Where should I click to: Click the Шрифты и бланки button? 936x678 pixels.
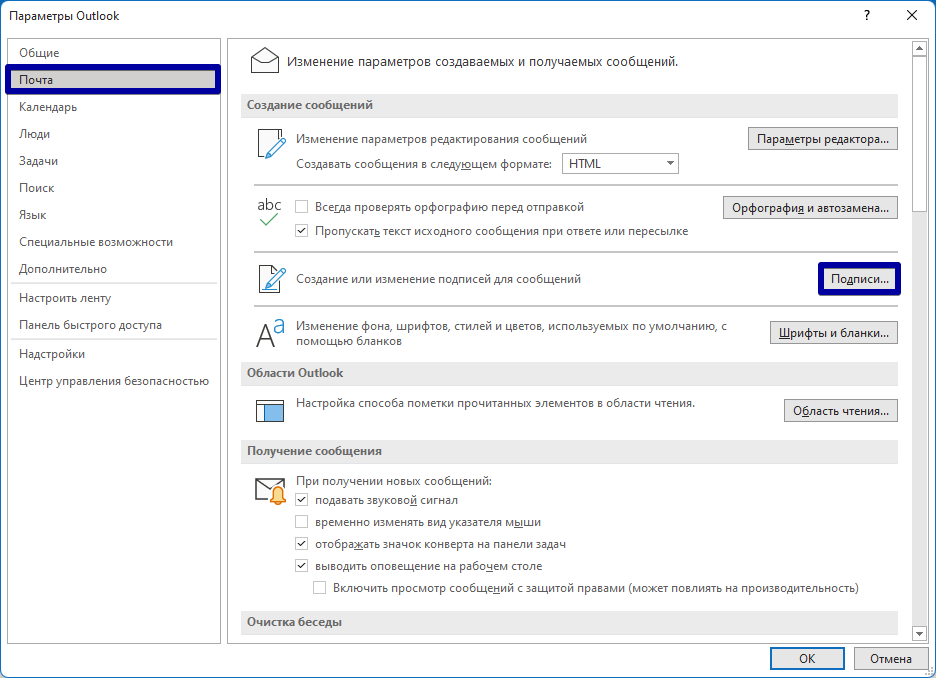tap(833, 332)
